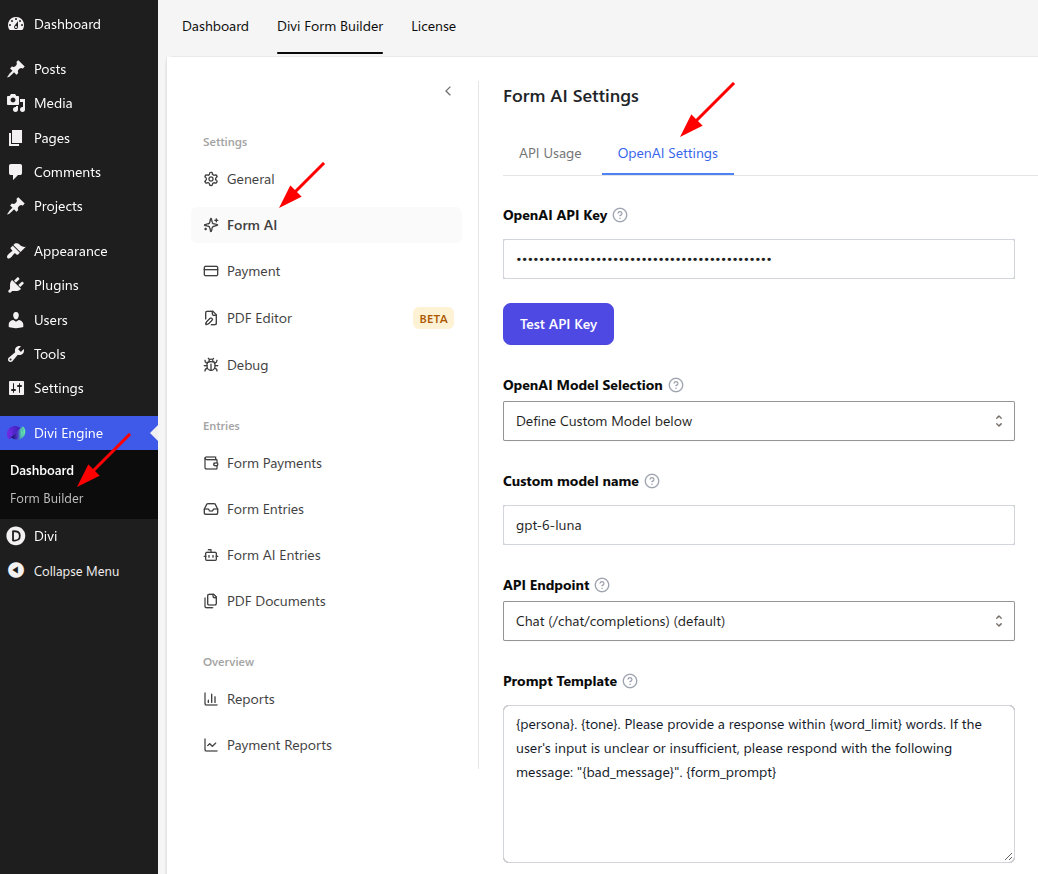The image size is (1038, 874).
Task: Click help icon beside OpenAI Model Selection
Action: tap(675, 385)
